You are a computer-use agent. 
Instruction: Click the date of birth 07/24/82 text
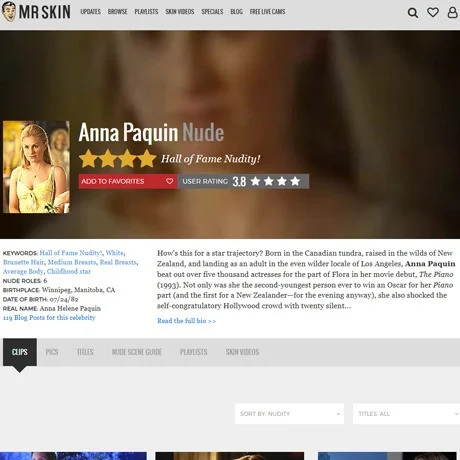(64, 299)
